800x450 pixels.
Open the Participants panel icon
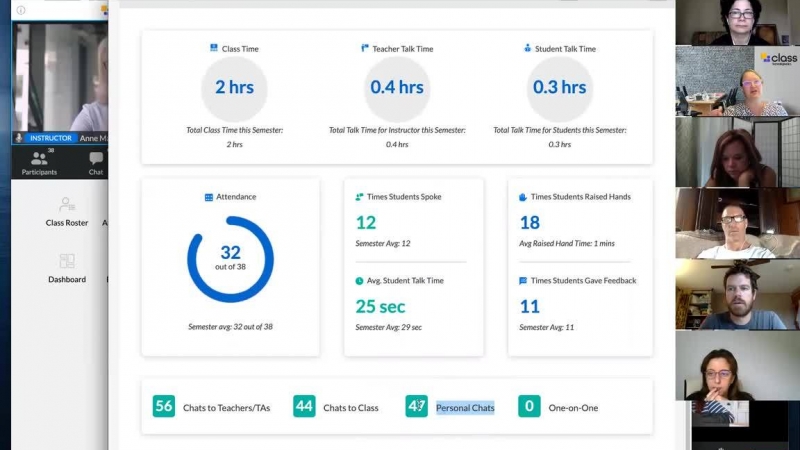[39, 159]
